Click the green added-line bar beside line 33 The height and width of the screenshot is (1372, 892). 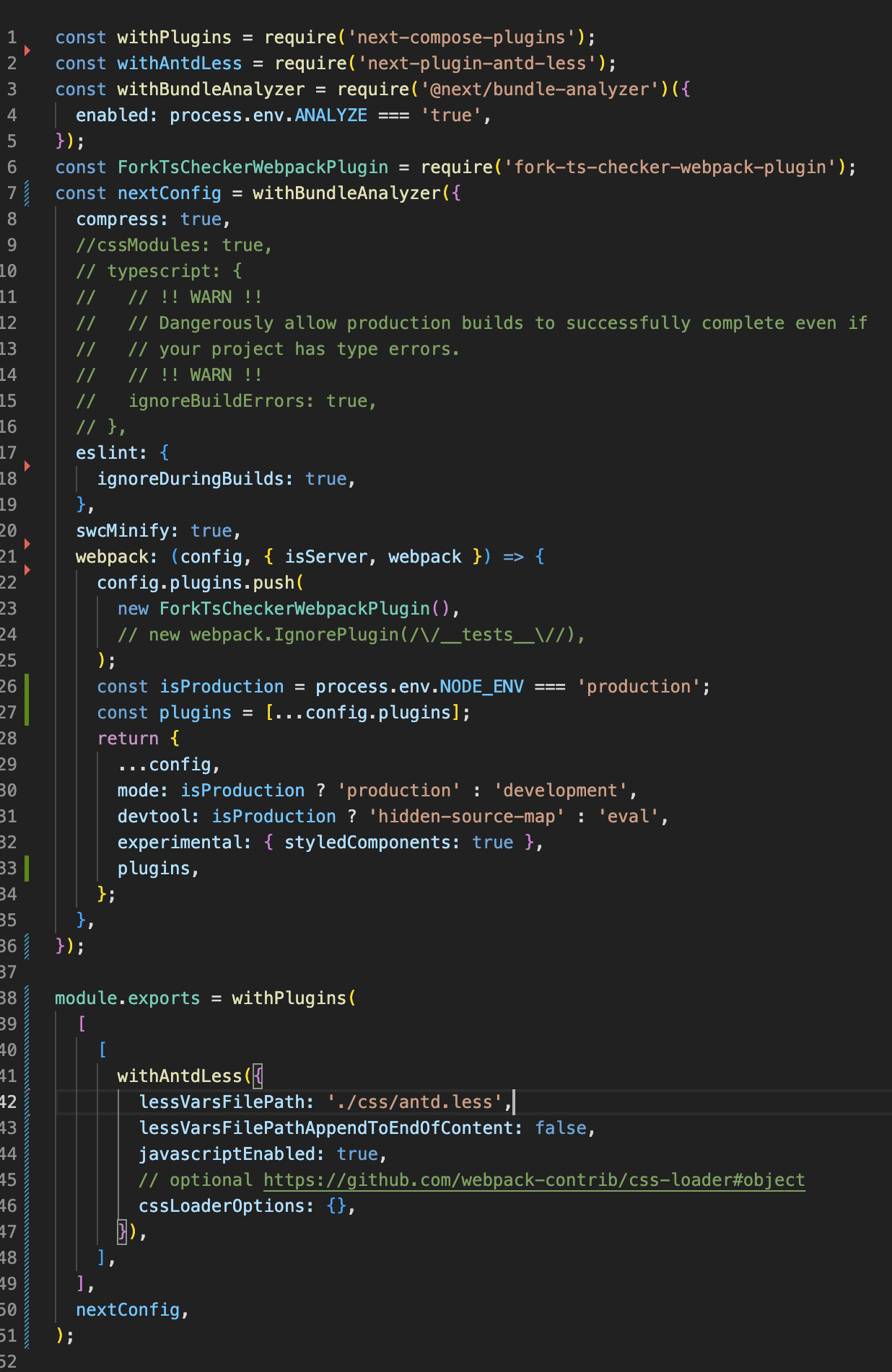click(x=27, y=869)
